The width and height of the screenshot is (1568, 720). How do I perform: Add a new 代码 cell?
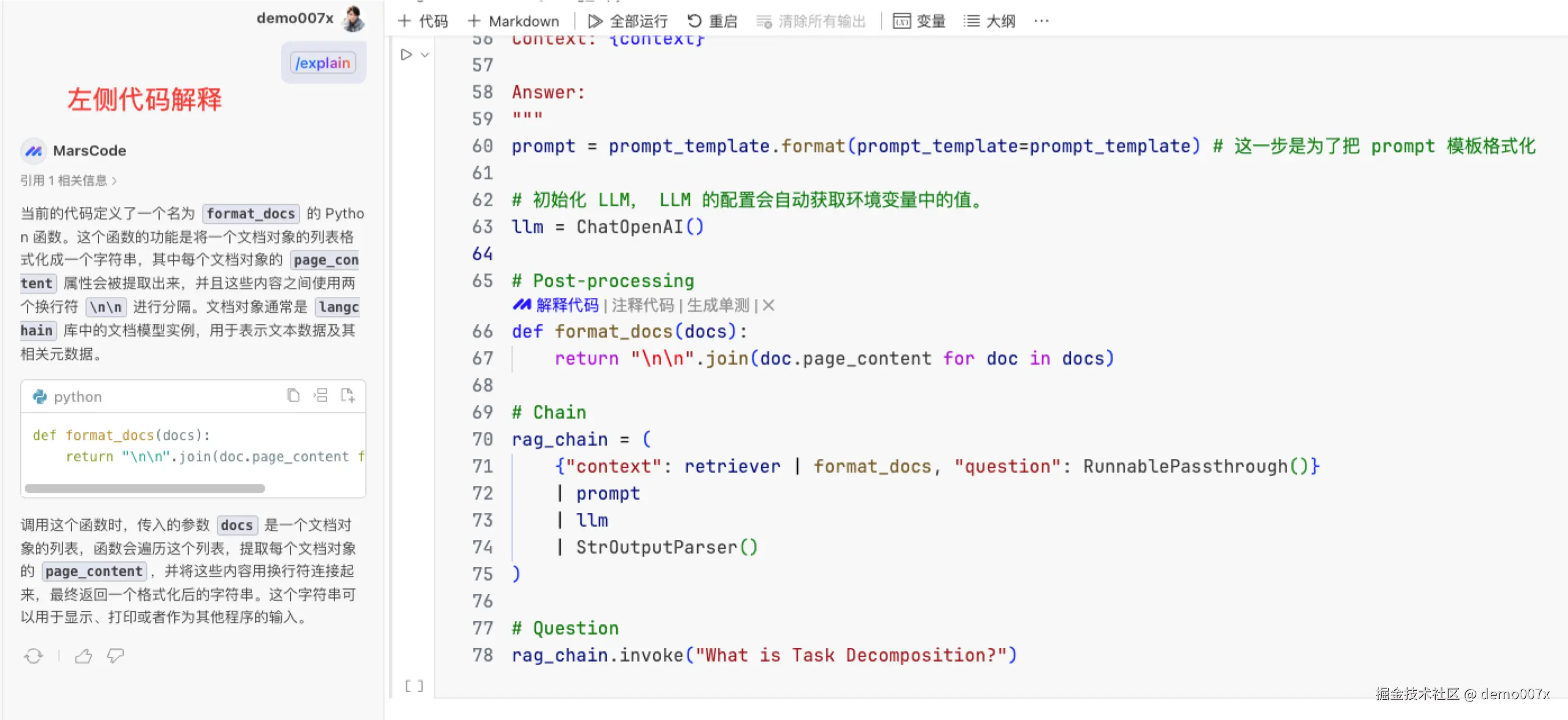(423, 21)
